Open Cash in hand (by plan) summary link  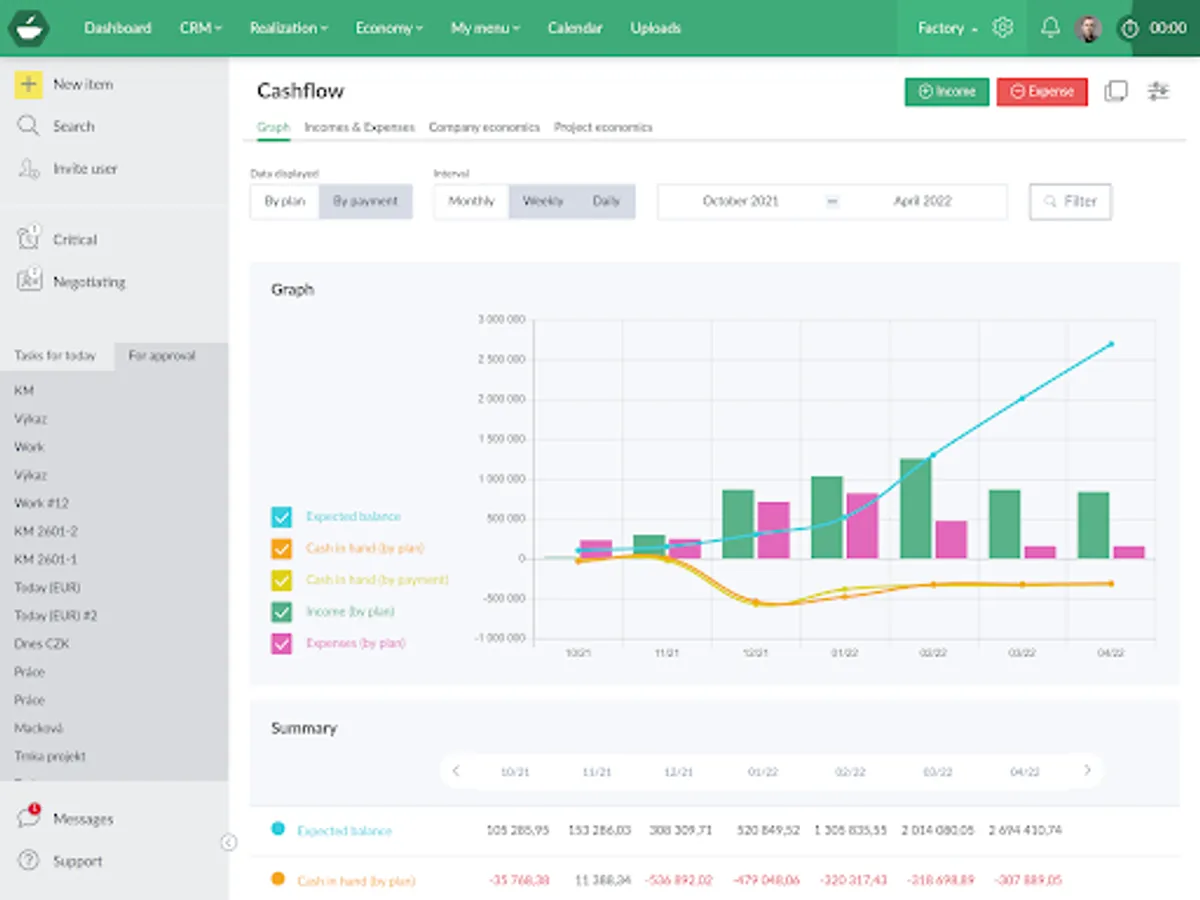356,880
